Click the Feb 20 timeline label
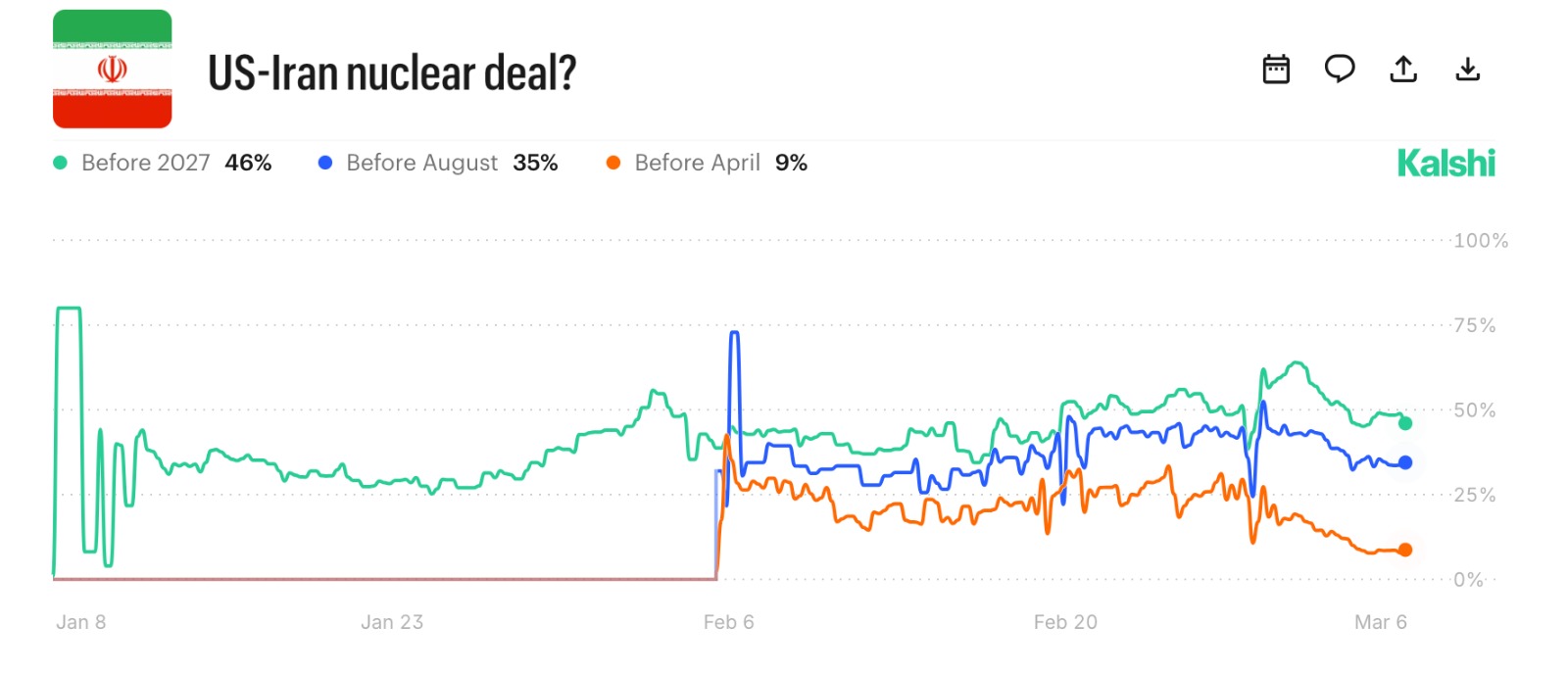The width and height of the screenshot is (1568, 673). [1065, 622]
